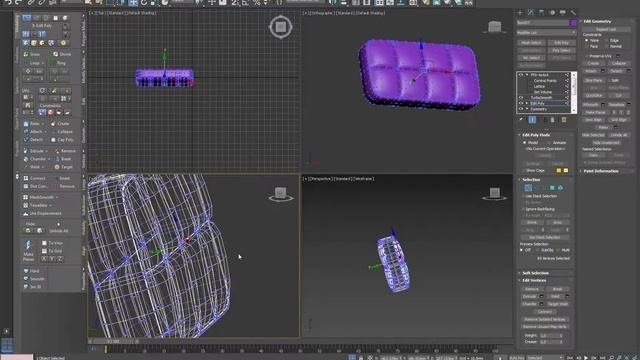Click the Poly Select modifier button
640x360 pixels.
coord(562,51)
